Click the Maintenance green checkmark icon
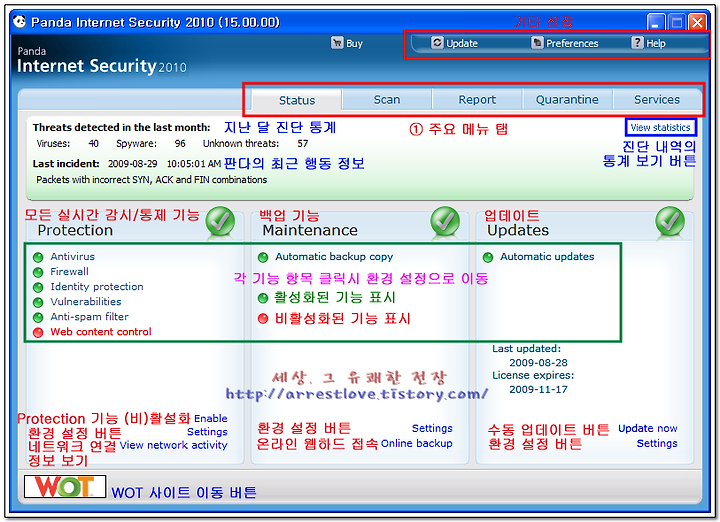The image size is (720, 522). pyautogui.click(x=445, y=221)
